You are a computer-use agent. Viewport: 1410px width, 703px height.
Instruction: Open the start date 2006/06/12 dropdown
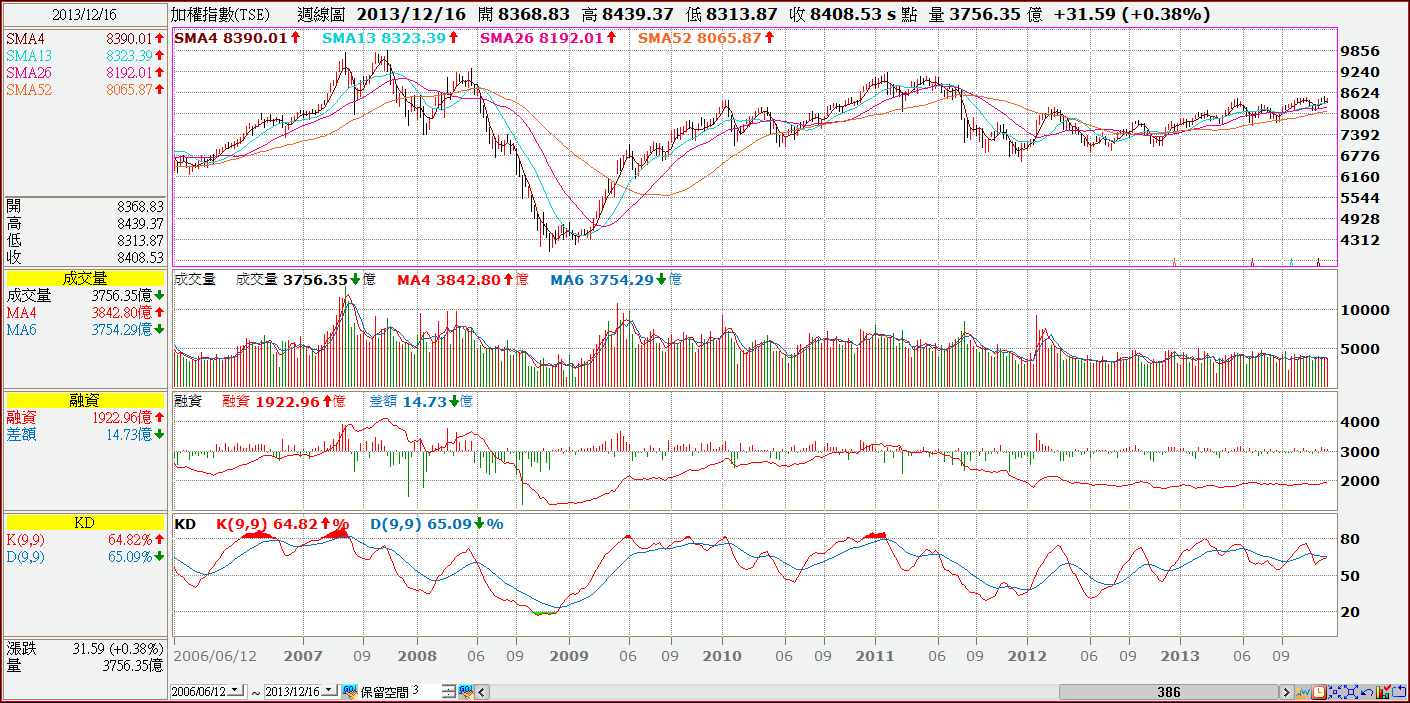[236, 691]
